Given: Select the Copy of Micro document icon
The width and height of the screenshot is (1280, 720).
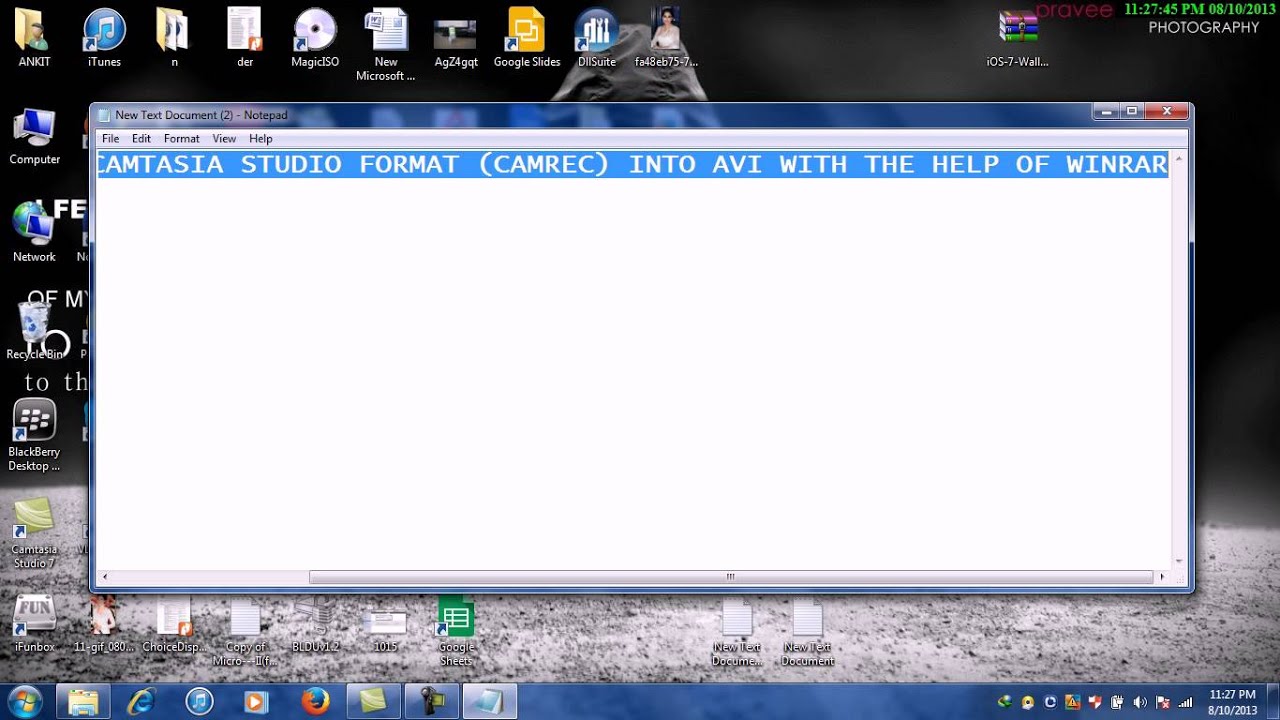Looking at the screenshot, I should [x=245, y=631].
